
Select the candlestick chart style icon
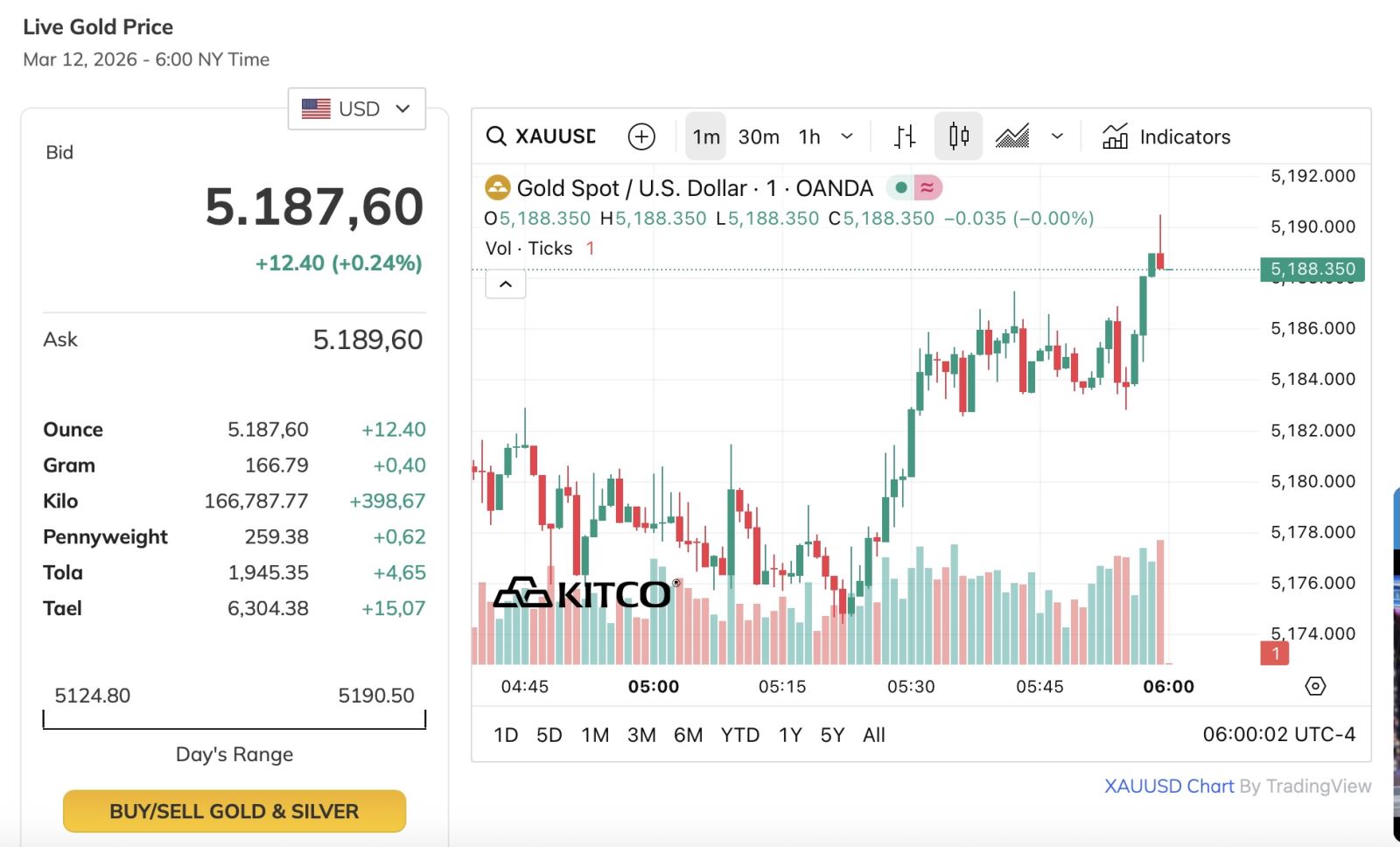[x=958, y=136]
